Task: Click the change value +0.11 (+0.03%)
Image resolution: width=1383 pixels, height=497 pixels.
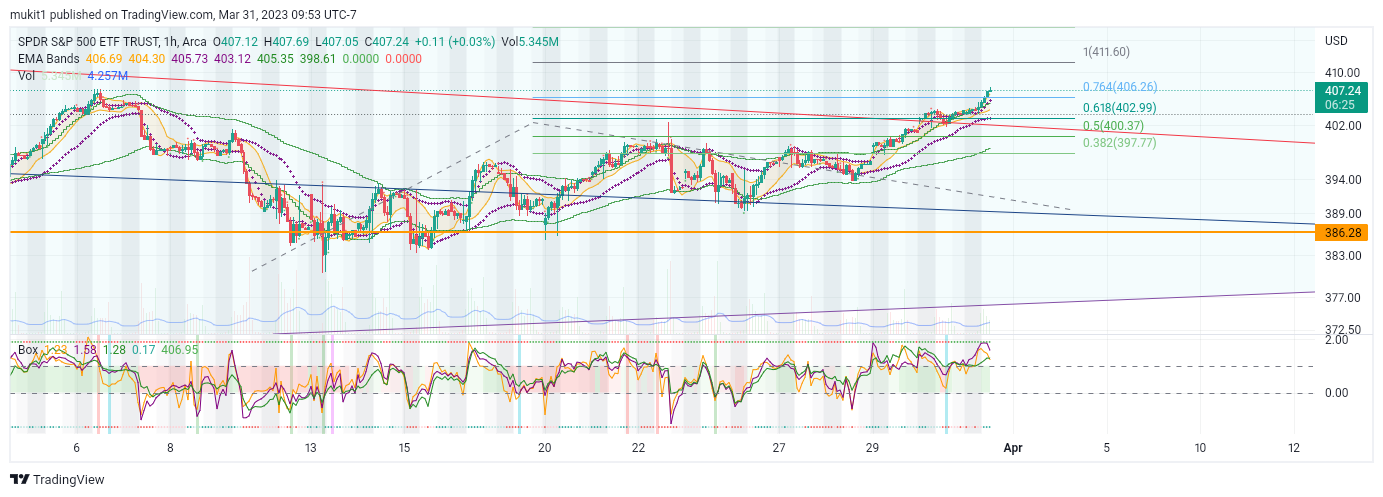Action: (x=455, y=42)
